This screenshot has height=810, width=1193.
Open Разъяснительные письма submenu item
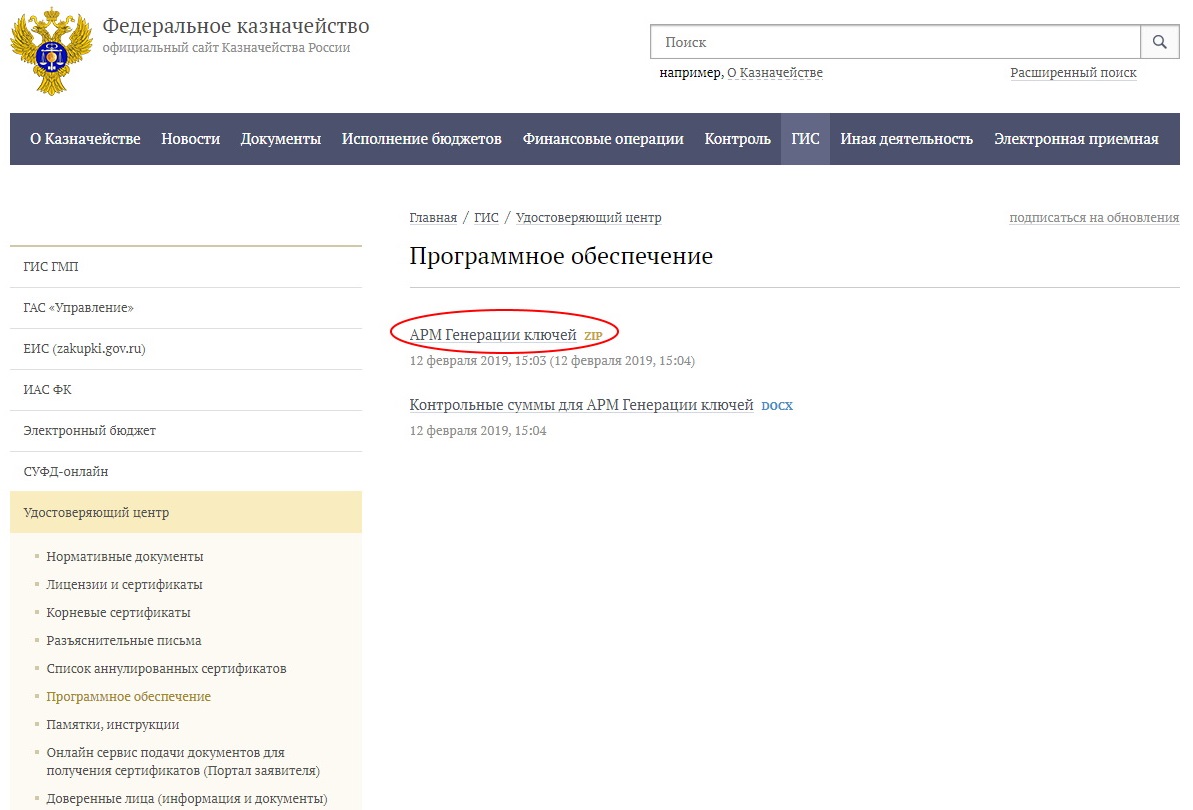(123, 641)
